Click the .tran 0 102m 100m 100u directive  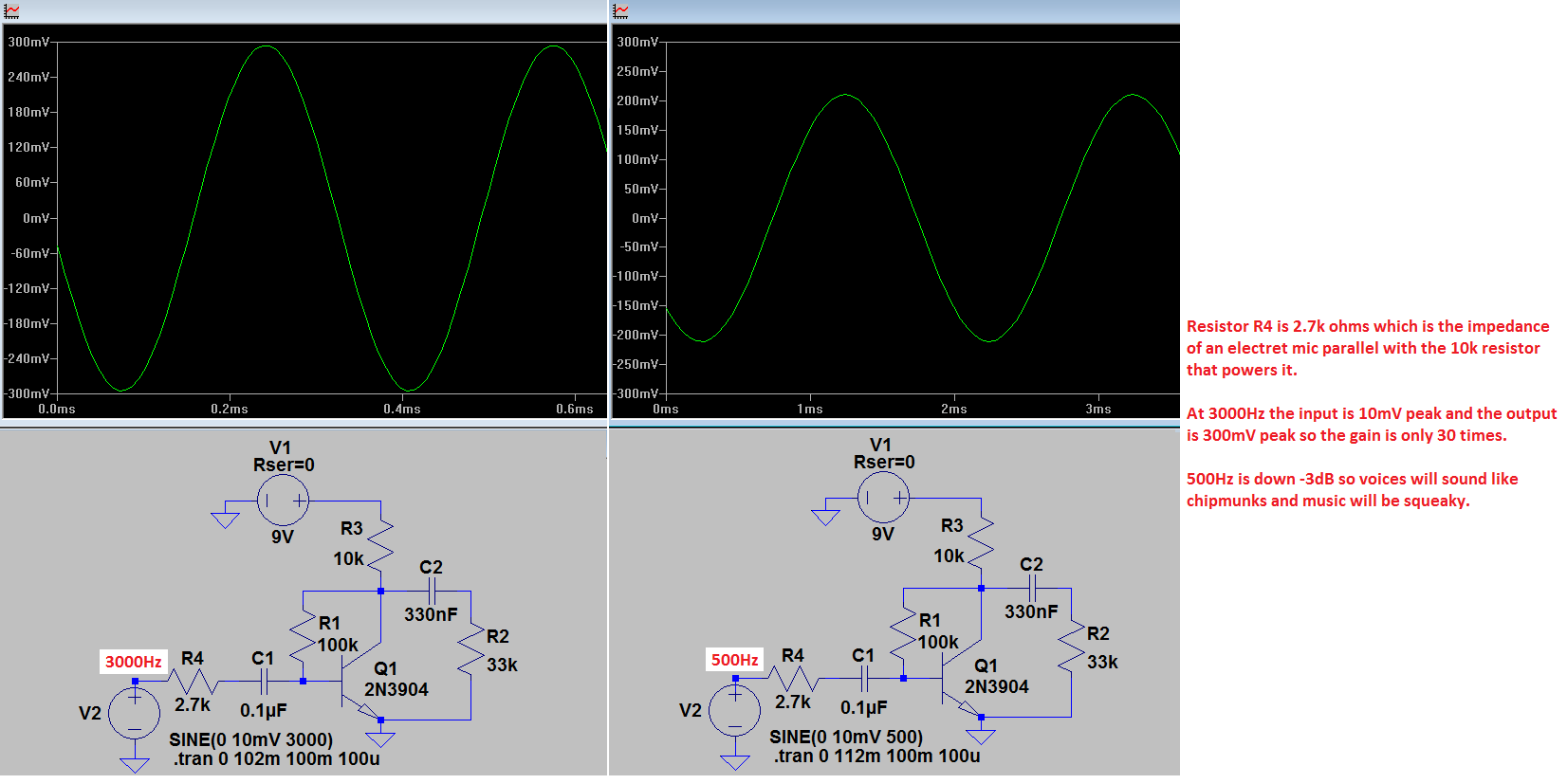tap(276, 759)
